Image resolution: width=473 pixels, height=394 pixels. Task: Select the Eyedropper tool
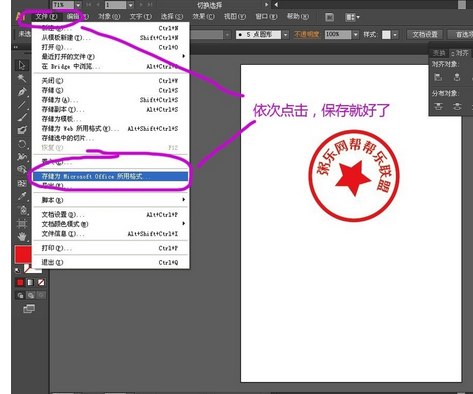[22, 196]
